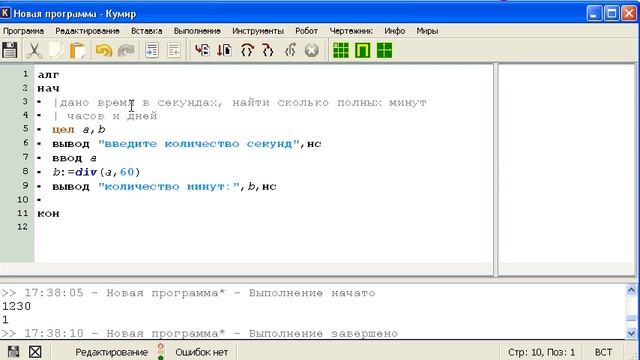Click the output pane scrollbar thumb
This screenshot has height=360, width=640.
631,318
